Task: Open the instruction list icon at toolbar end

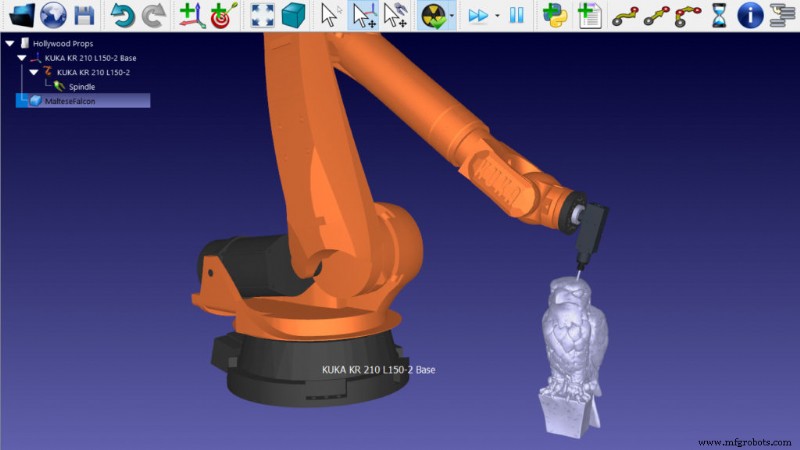Action: coord(782,15)
